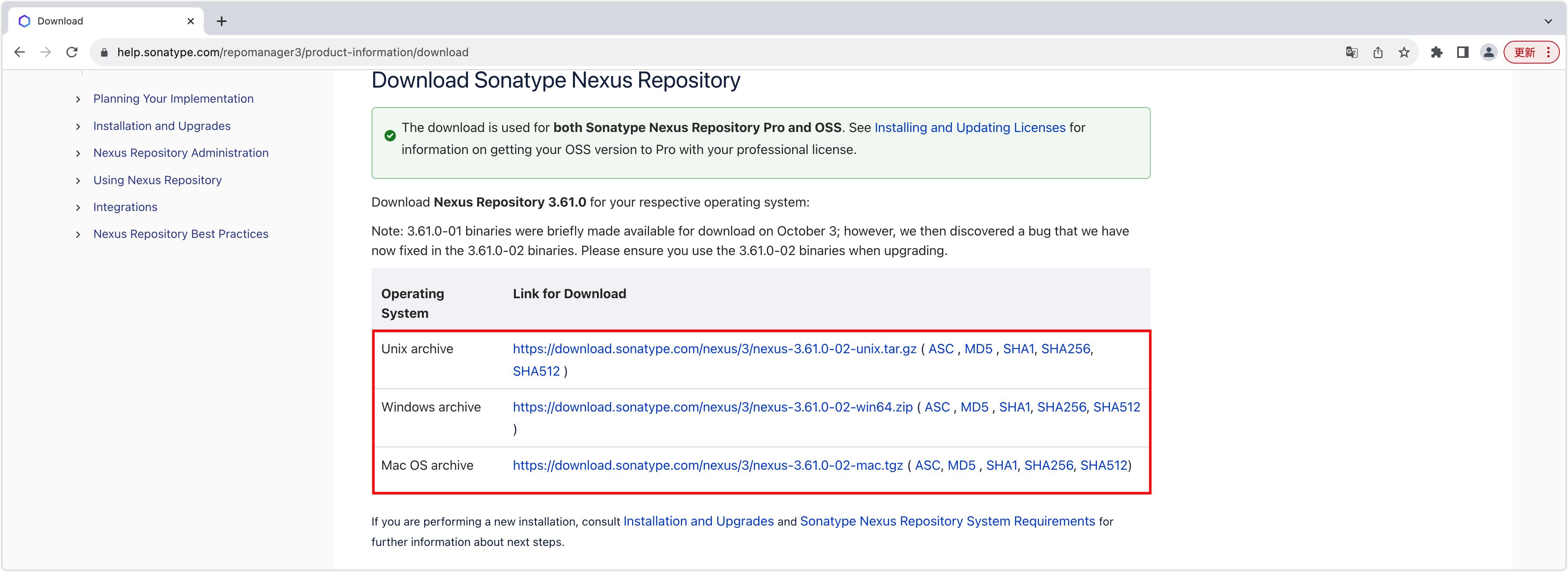
Task: Expand Installation and Upgrades chevron
Action: pos(78,127)
